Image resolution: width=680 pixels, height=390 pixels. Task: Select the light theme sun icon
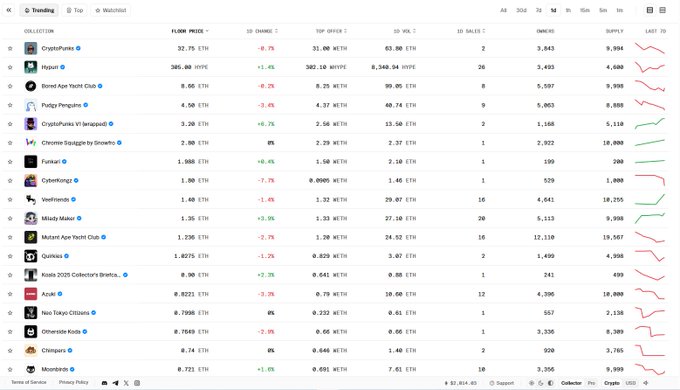pos(531,383)
